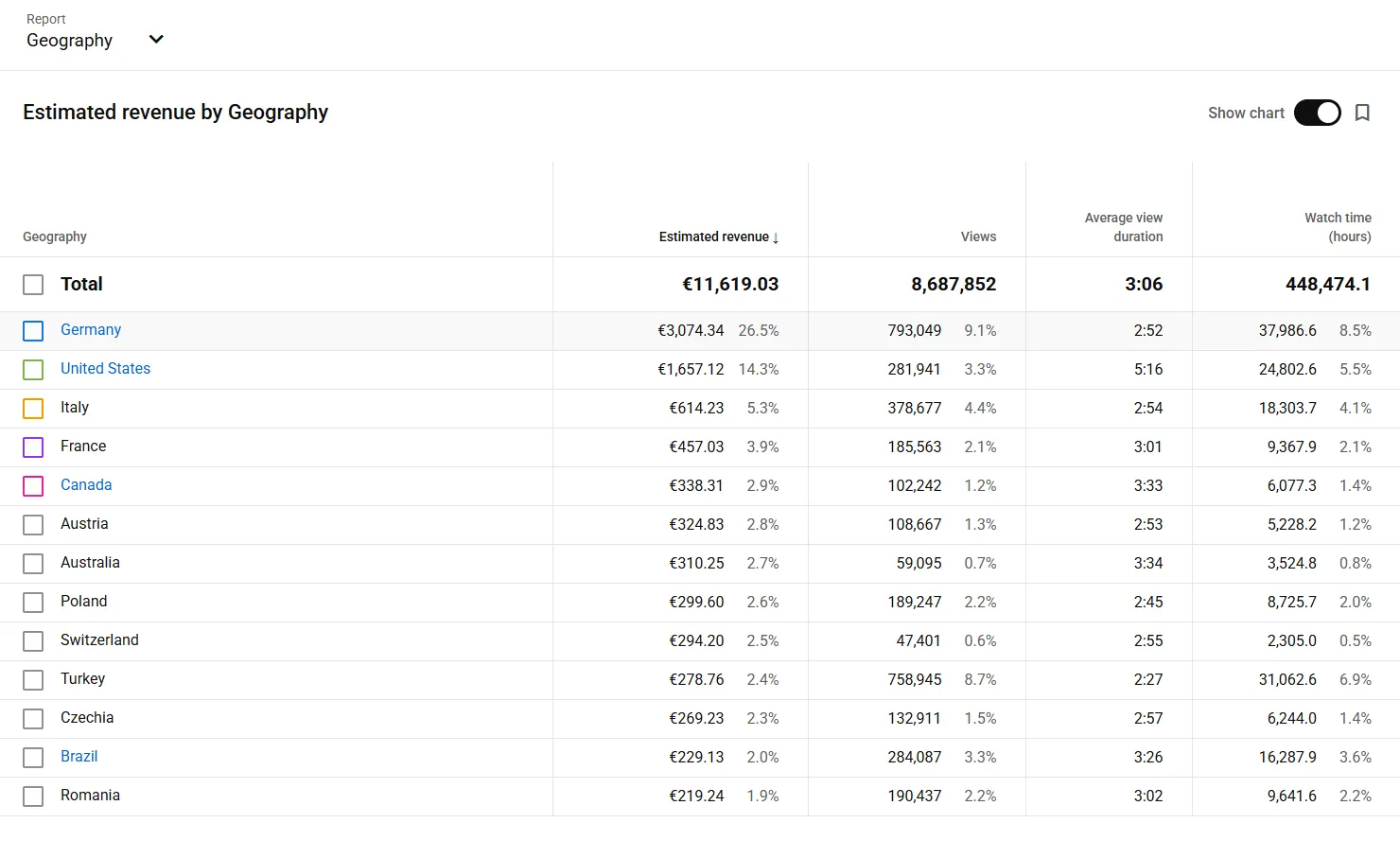Click the Total row label
Image resolution: width=1400 pixels, height=858 pixels.
(x=81, y=284)
